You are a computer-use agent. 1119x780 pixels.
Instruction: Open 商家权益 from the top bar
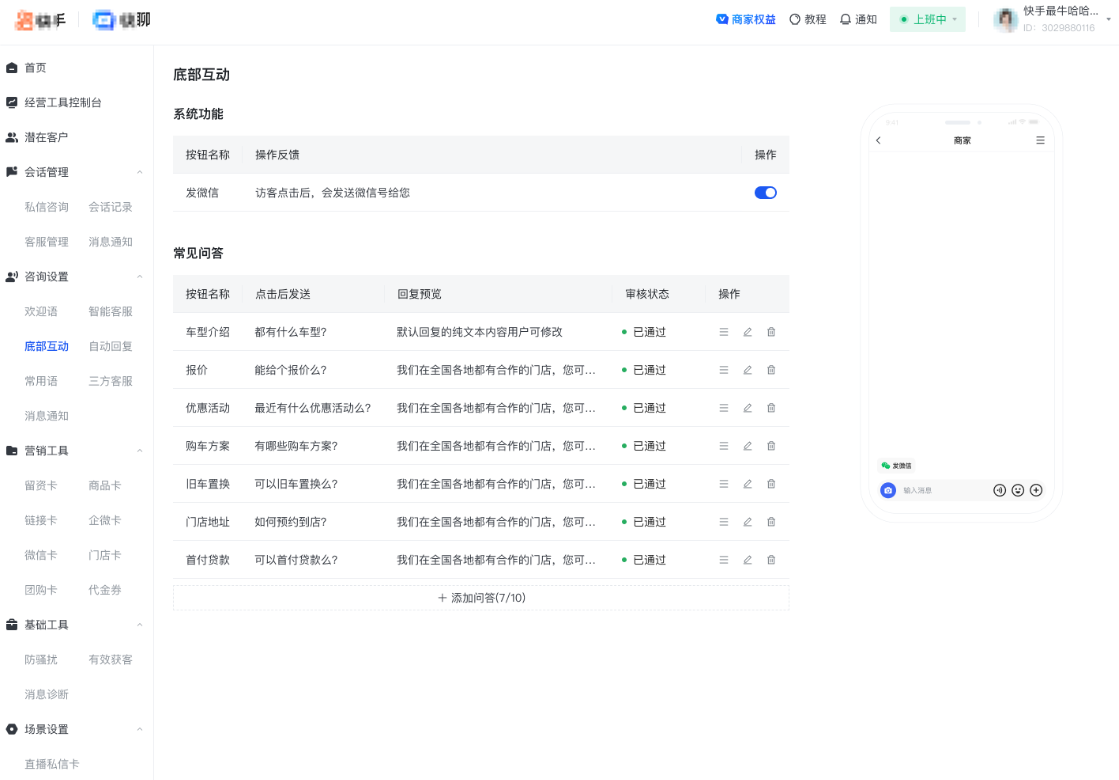point(747,19)
